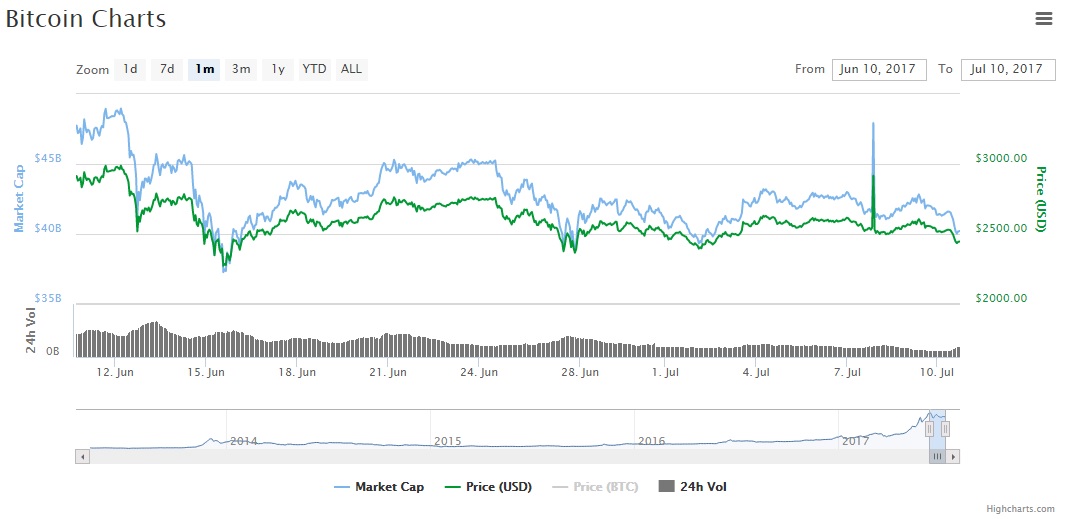Select the left navigator range handle
This screenshot has width=1070, height=519.
pyautogui.click(x=929, y=428)
